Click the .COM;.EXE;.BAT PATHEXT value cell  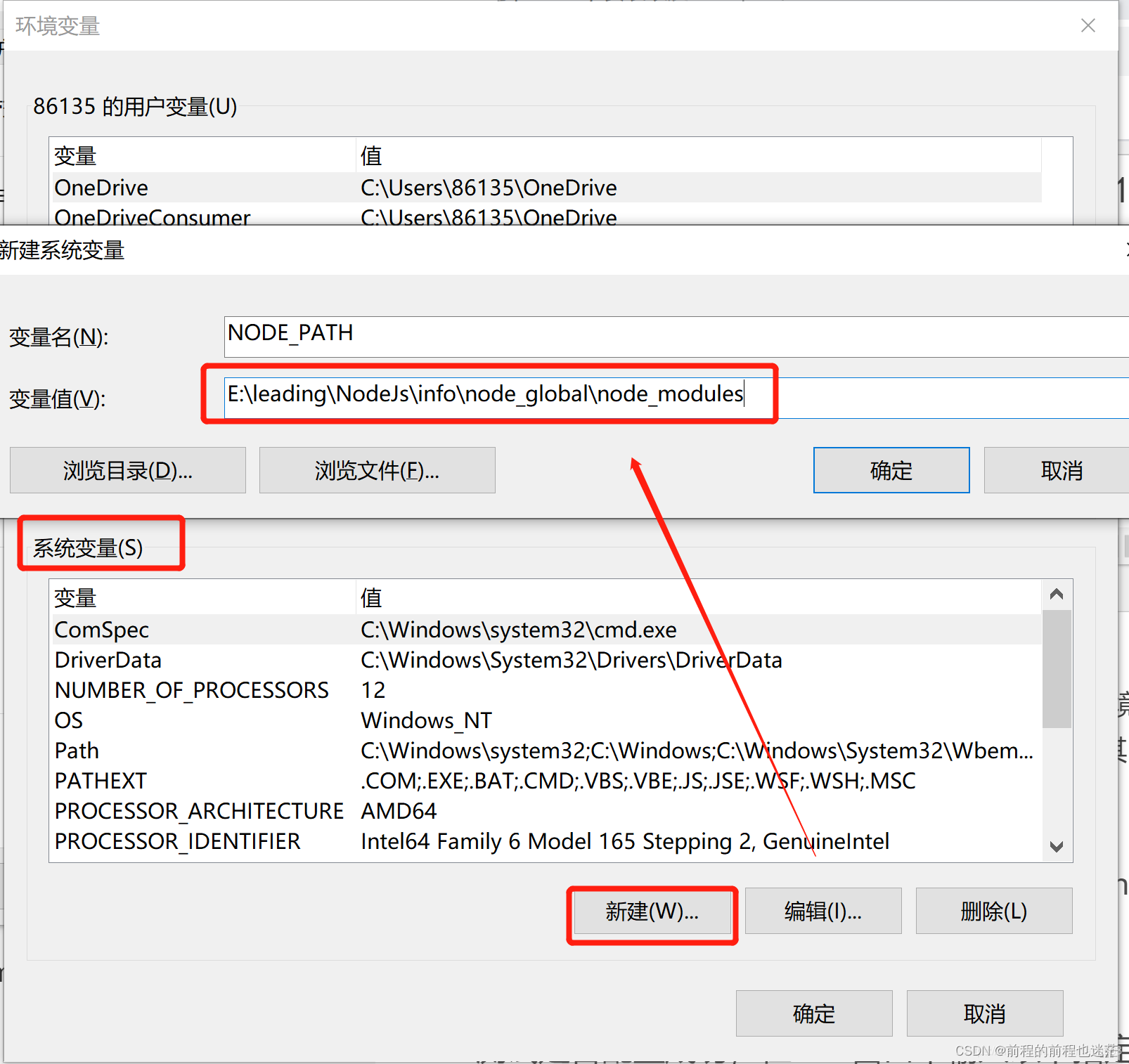click(x=638, y=781)
